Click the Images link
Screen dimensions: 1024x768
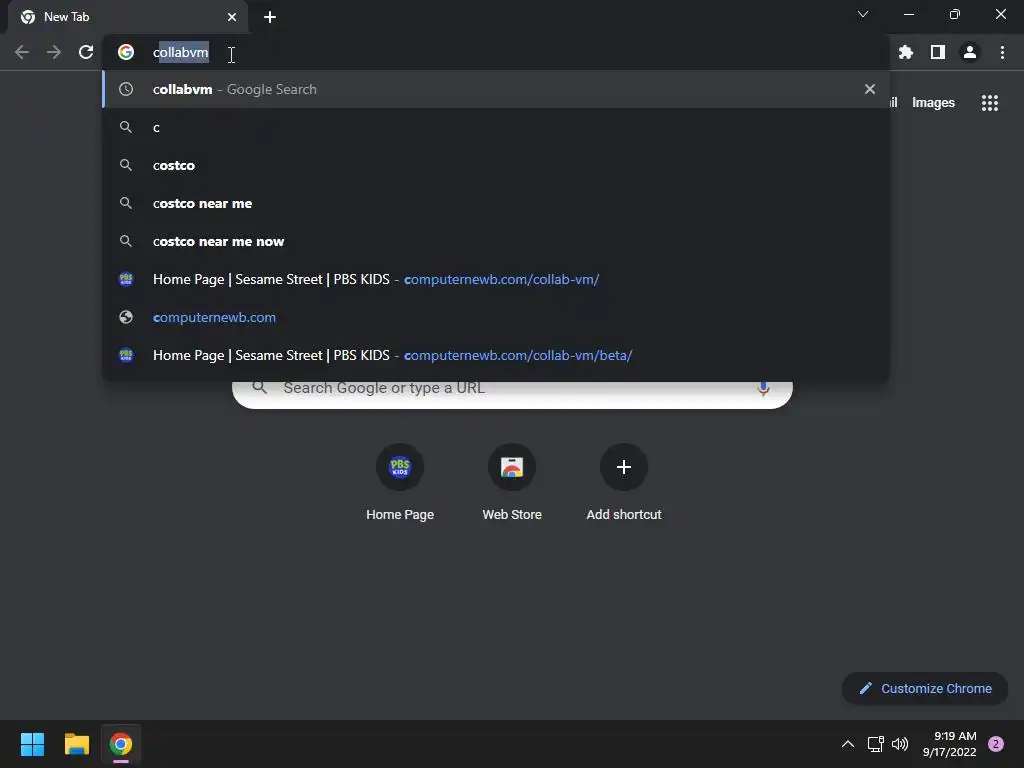tap(933, 103)
